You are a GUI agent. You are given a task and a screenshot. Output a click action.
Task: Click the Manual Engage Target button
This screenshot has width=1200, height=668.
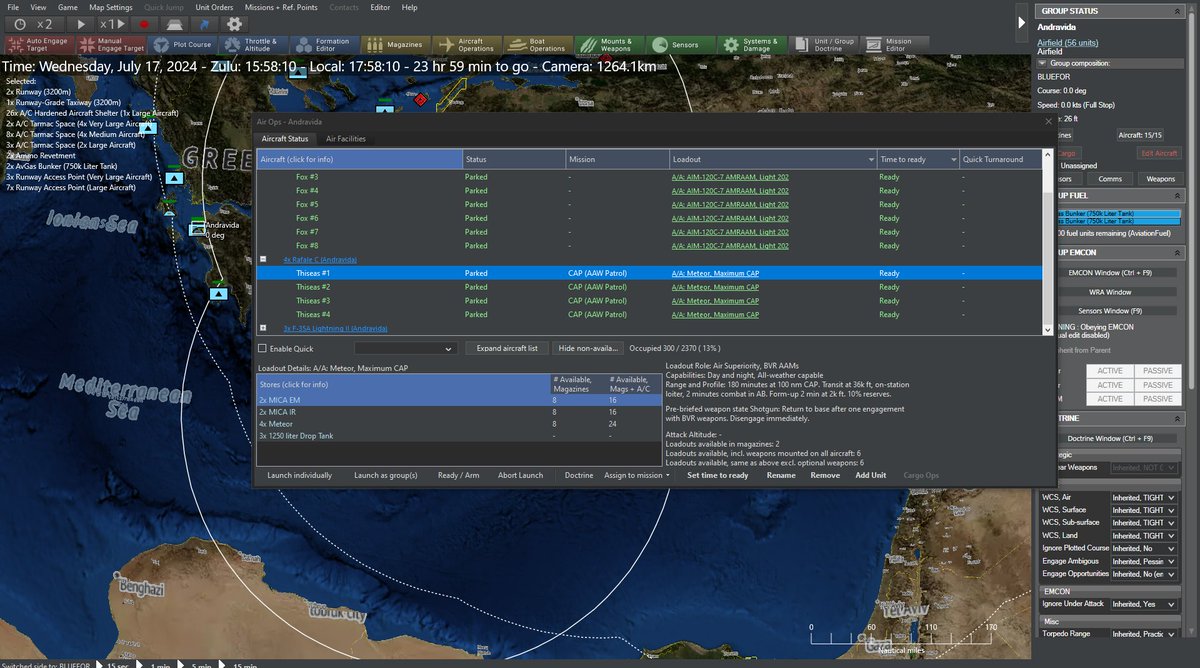tap(110, 44)
